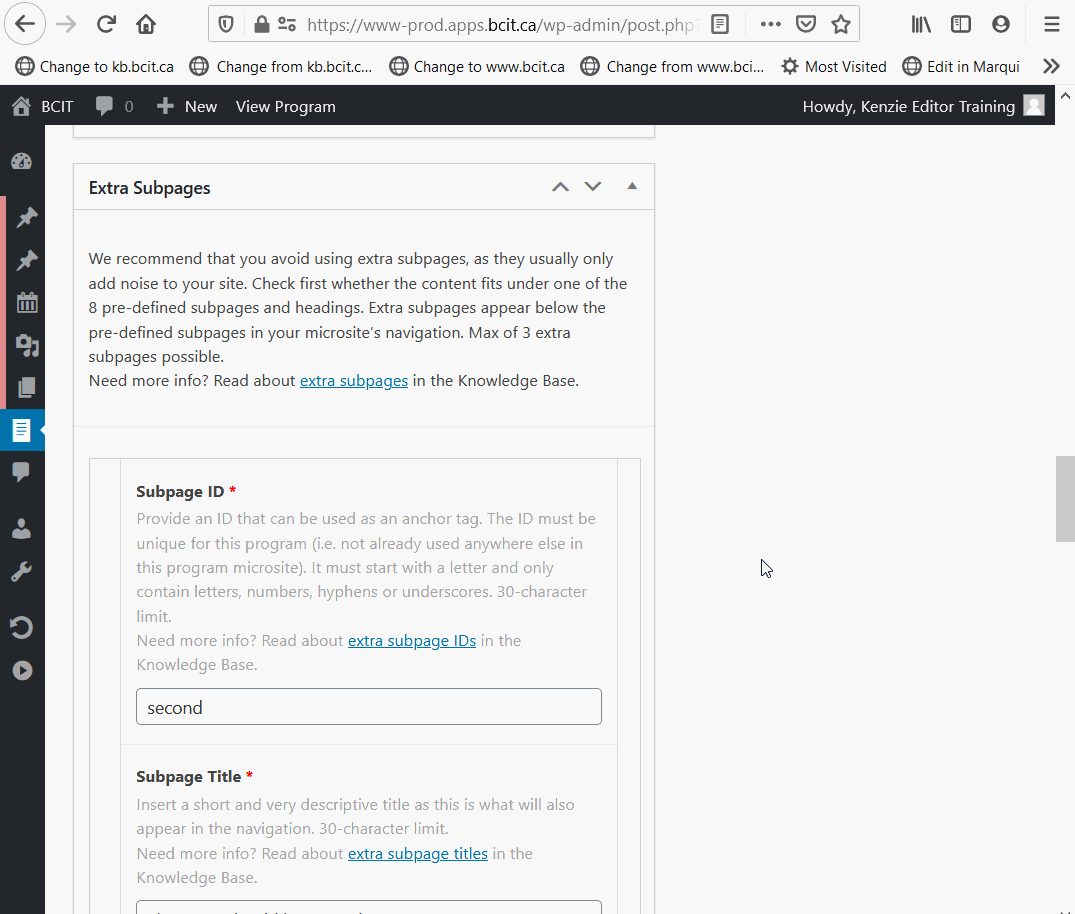Follow the extra subpage titles link
The height and width of the screenshot is (914, 1075).
417,853
